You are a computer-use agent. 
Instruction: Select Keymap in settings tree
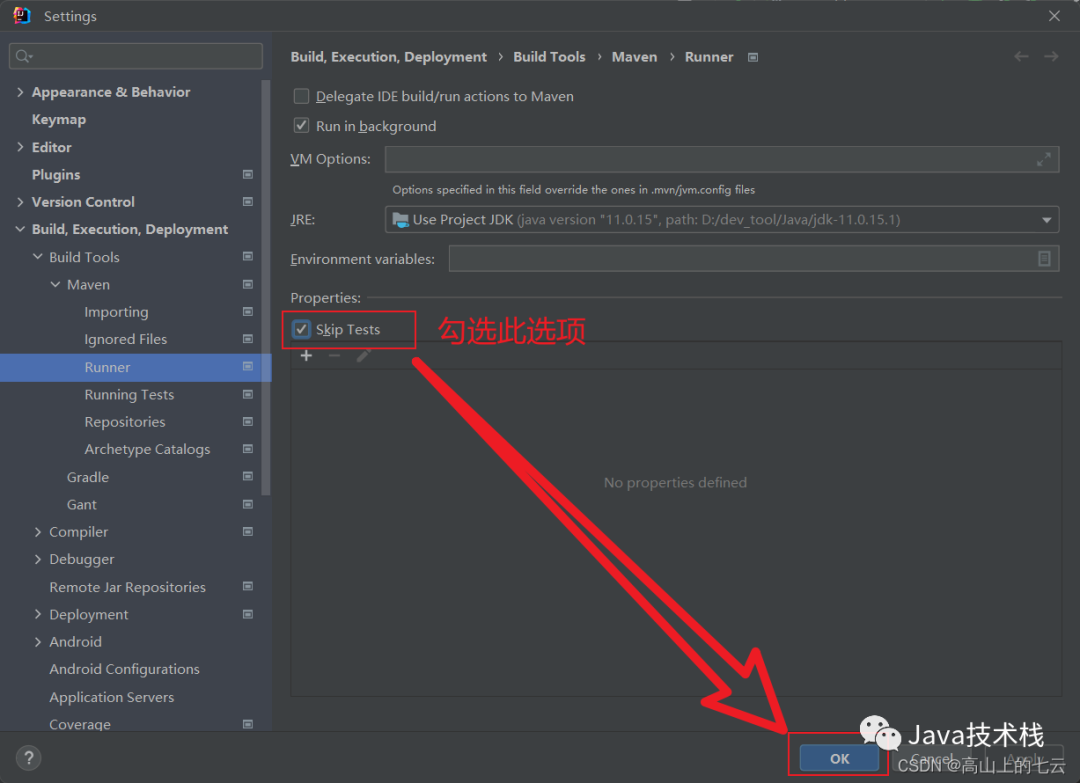coord(59,119)
